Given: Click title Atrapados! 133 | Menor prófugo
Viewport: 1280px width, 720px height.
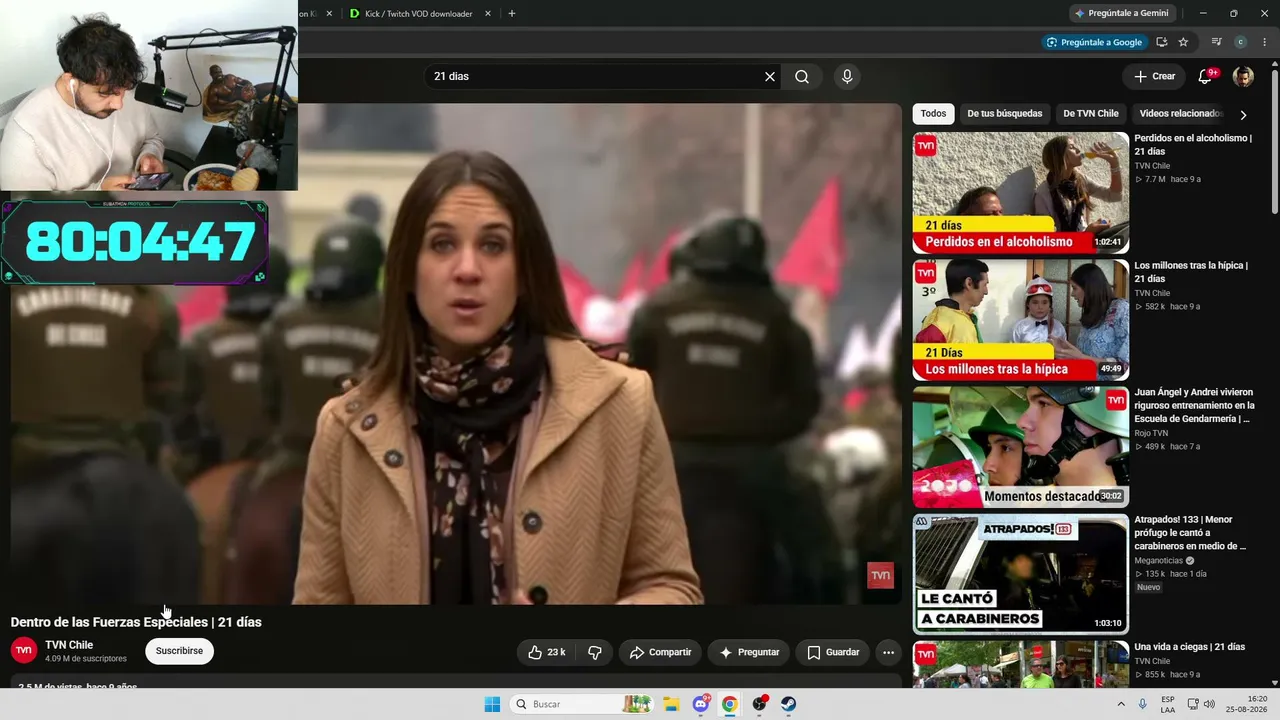Looking at the screenshot, I should [x=1190, y=533].
